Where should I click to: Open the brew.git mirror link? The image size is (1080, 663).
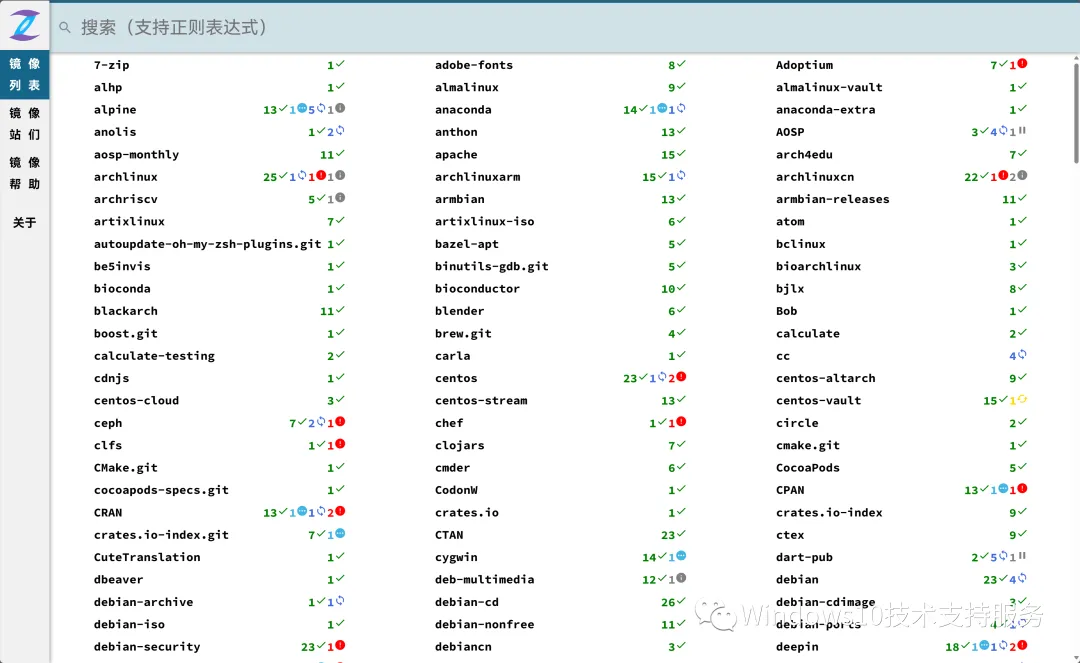[463, 333]
